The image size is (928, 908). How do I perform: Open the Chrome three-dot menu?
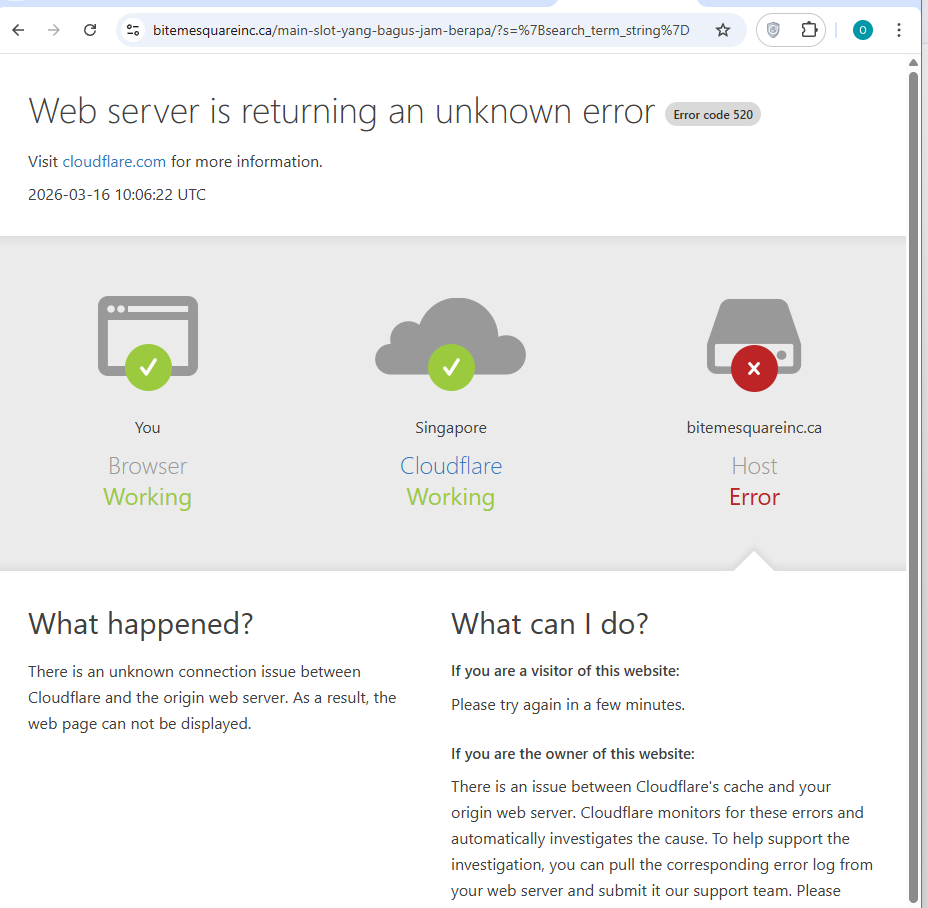[x=898, y=30]
